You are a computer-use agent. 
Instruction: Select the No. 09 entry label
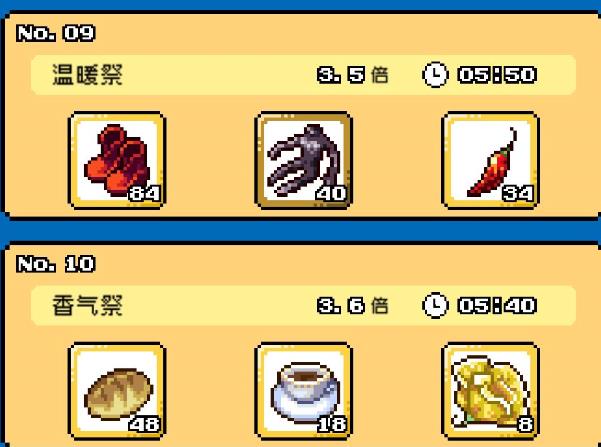click(x=56, y=33)
